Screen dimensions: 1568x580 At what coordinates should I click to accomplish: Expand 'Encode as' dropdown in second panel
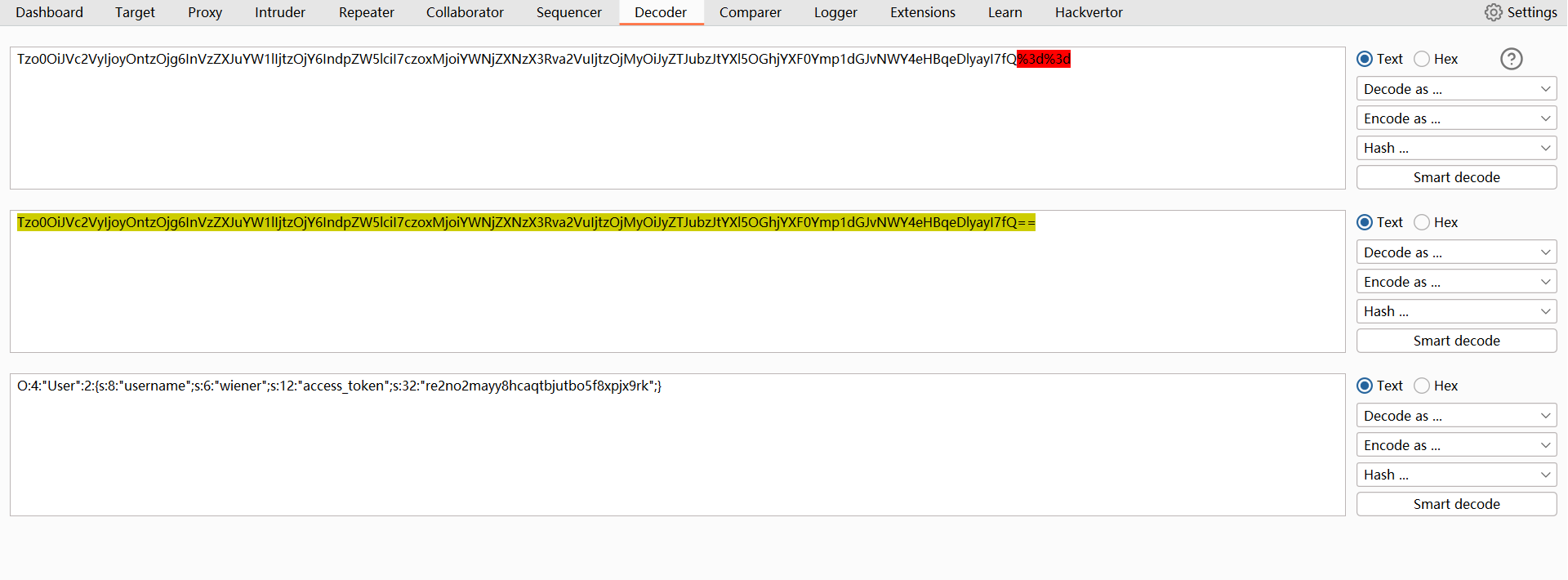(1457, 282)
